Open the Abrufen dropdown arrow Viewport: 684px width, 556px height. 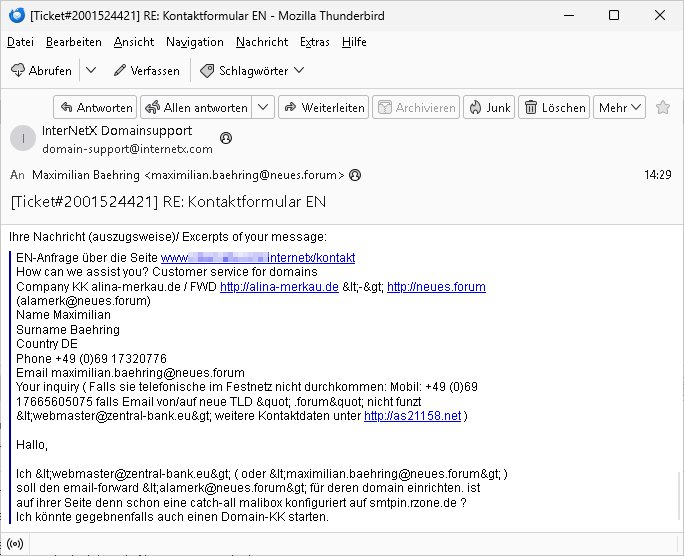90,71
